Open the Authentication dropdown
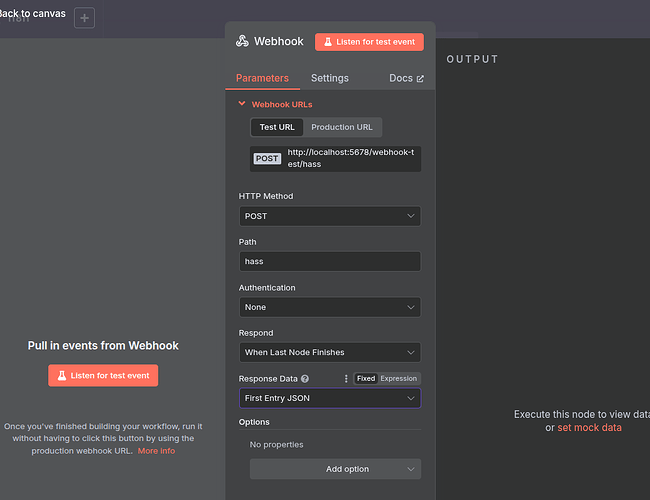The image size is (650, 500). [329, 307]
